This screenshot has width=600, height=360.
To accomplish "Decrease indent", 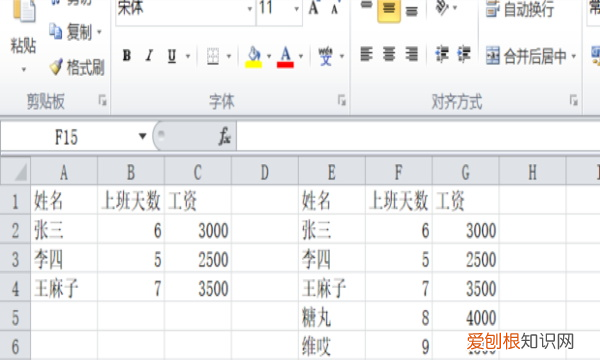I will (x=441, y=54).
